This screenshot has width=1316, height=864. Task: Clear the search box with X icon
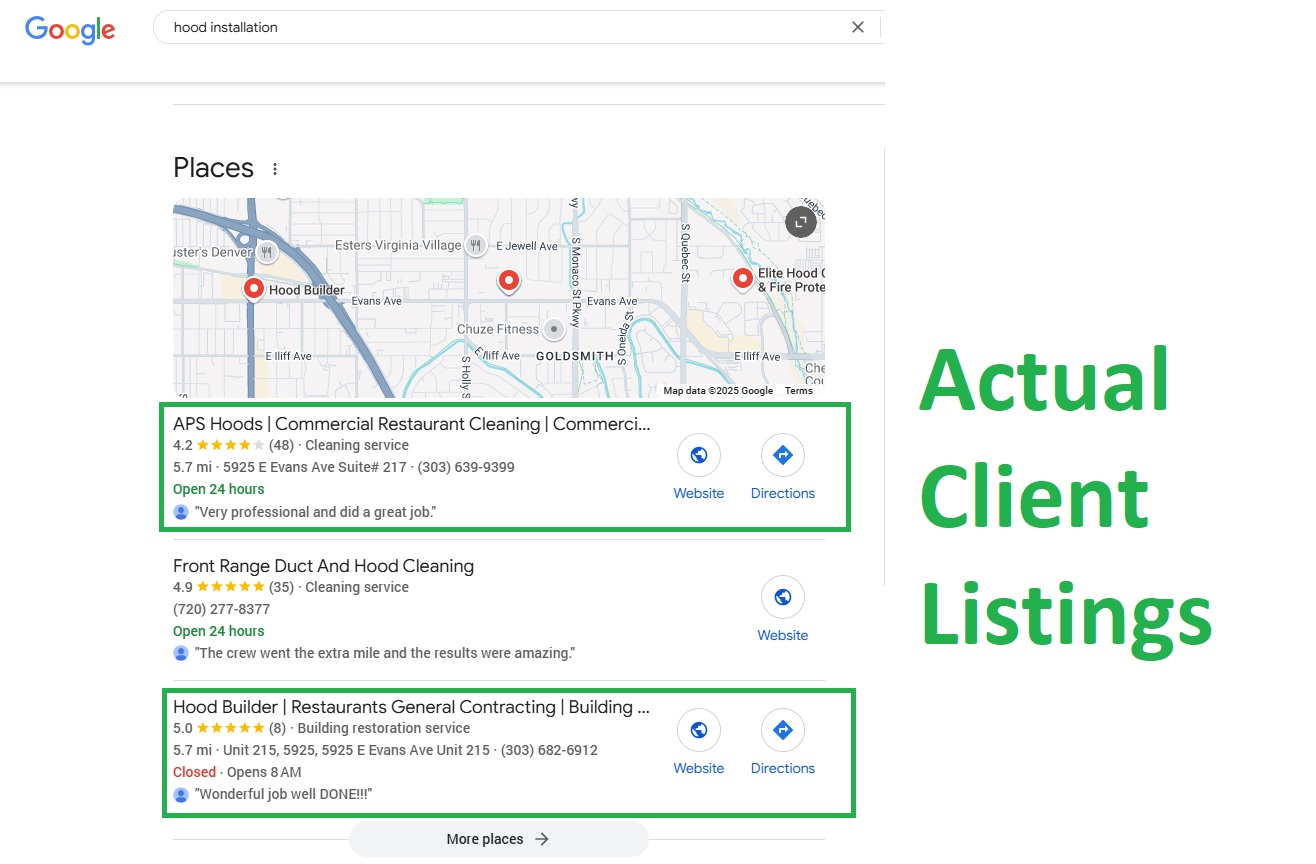coord(857,27)
